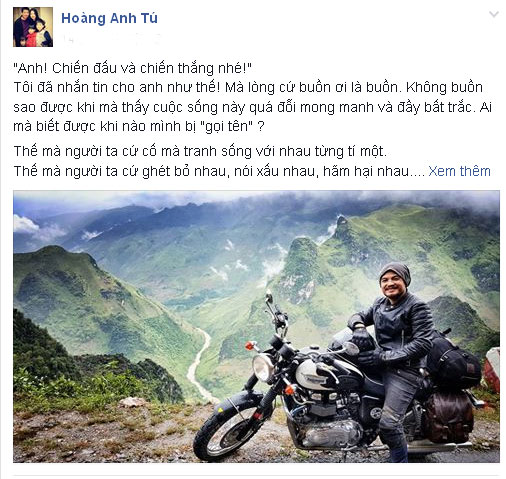Click the paragraph starting "Tôi đã nhắn tin"
This screenshot has height=479, width=506.
pos(253,107)
